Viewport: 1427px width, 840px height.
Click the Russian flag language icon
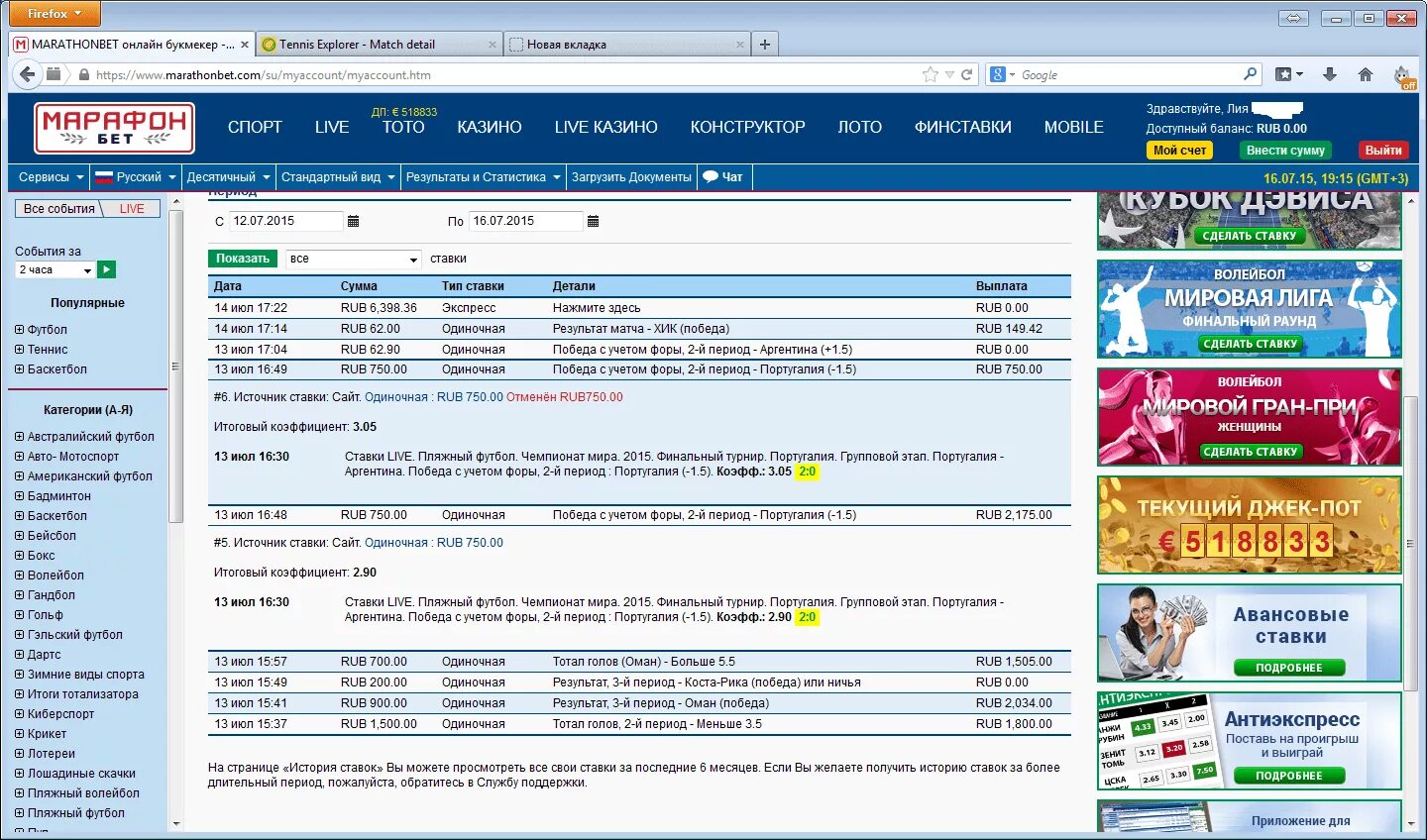pos(104,177)
